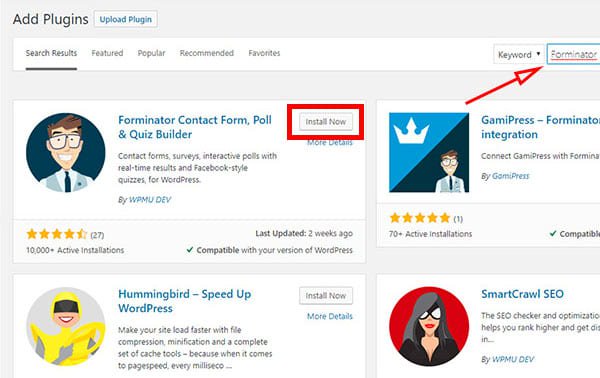Click the "Last Updated: 2 weeks ago" text

tap(304, 233)
